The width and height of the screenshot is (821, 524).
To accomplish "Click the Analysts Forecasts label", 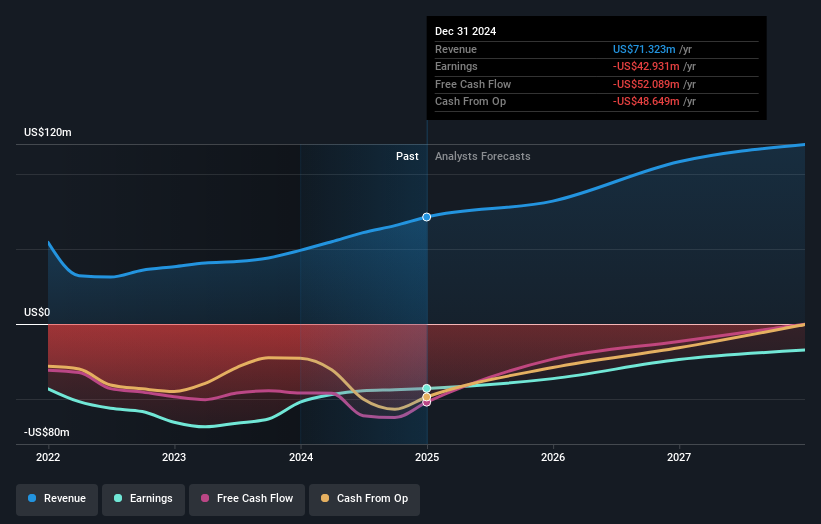I will point(483,157).
